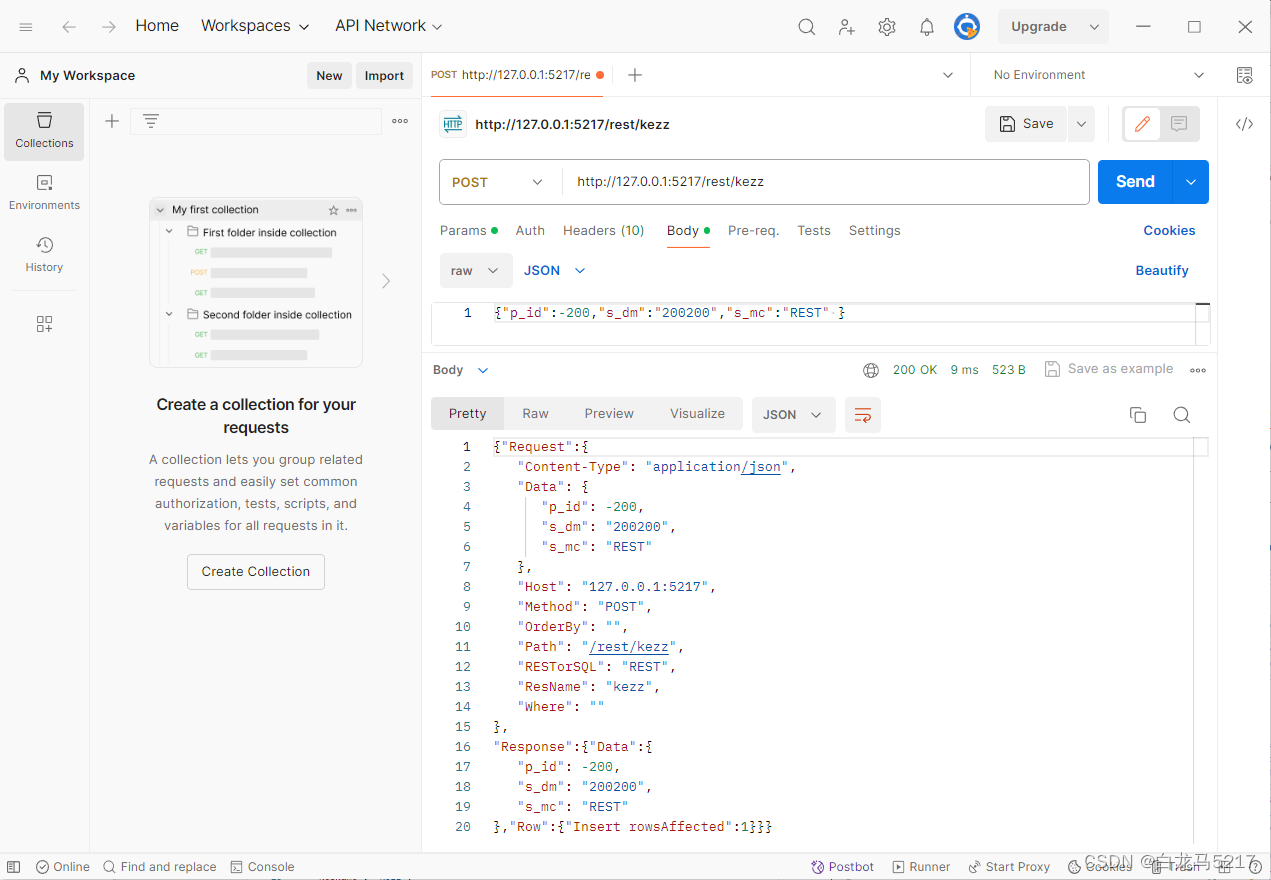Open Tests tab

[814, 230]
